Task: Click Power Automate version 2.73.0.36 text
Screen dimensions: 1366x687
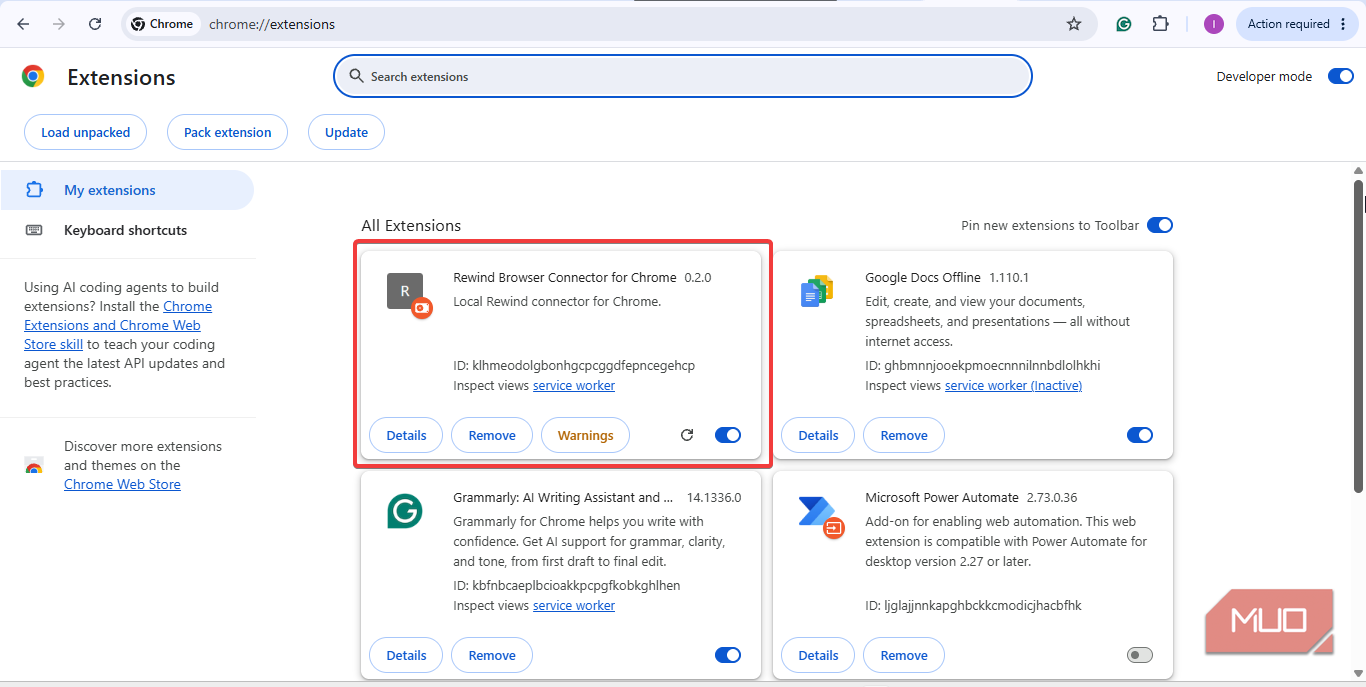Action: [1054, 497]
